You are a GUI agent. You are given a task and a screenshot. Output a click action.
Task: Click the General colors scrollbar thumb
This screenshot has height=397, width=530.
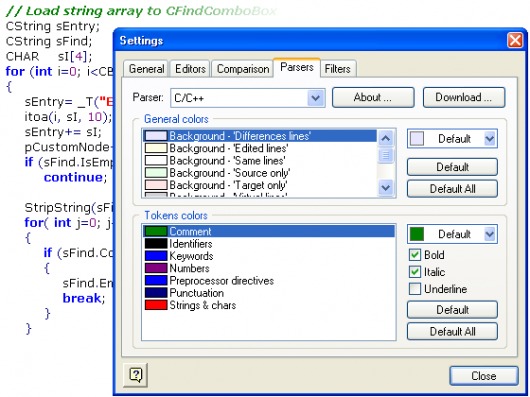click(x=386, y=155)
